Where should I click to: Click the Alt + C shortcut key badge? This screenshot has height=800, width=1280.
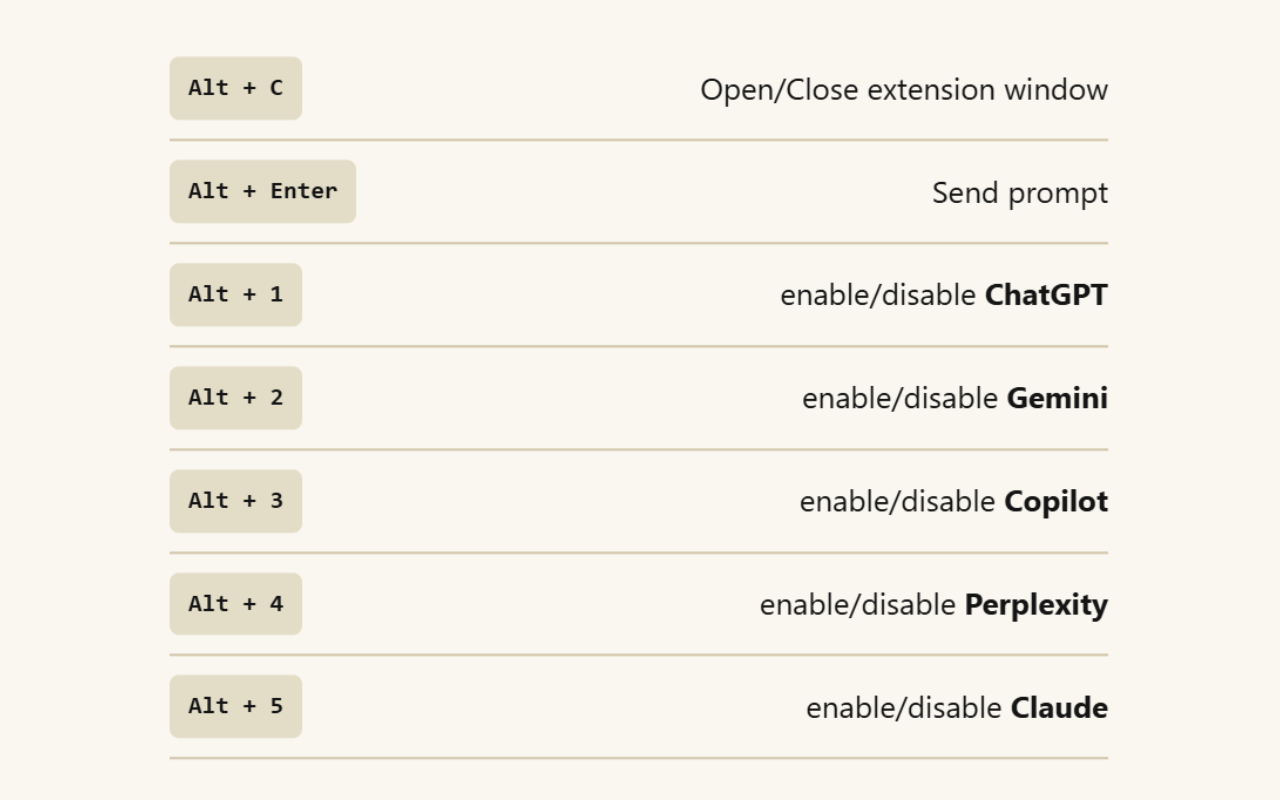[x=235, y=88]
